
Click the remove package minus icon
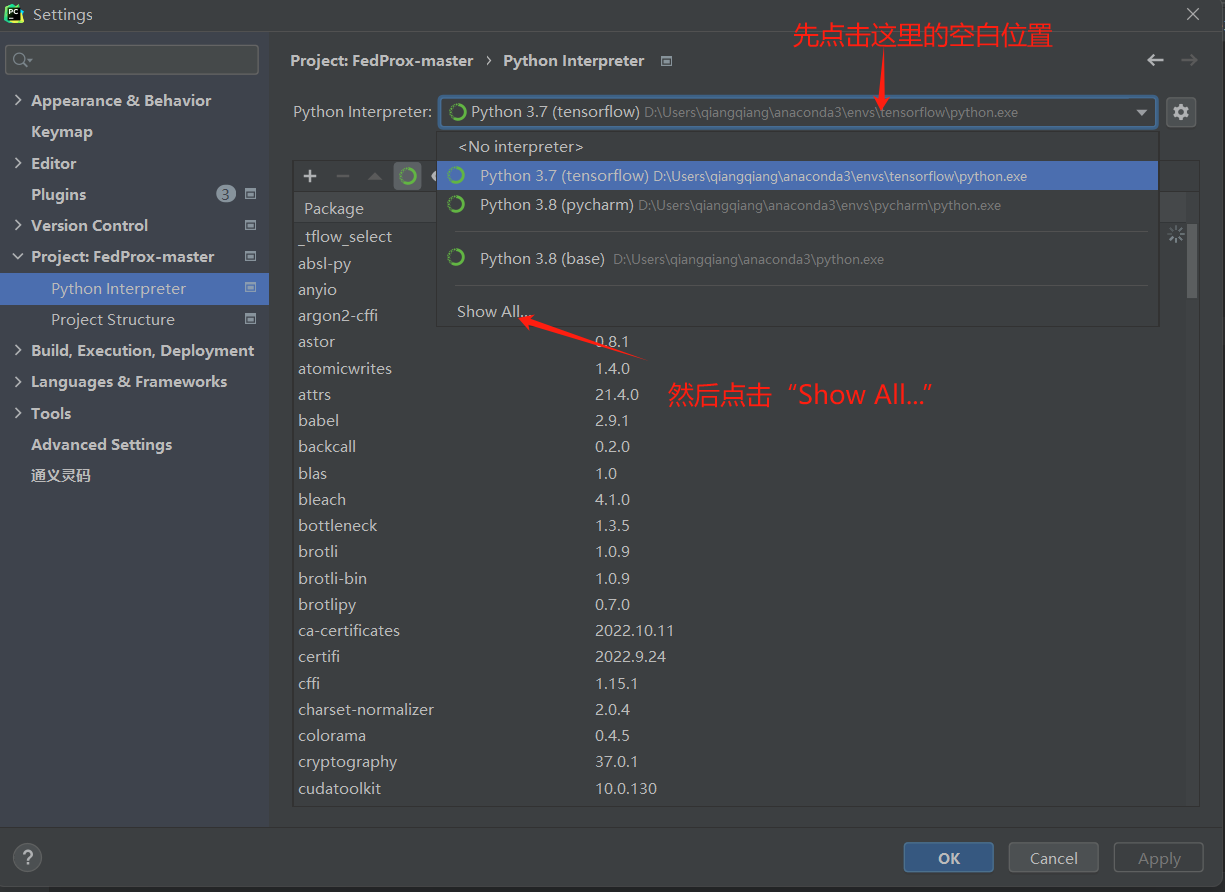point(343,176)
